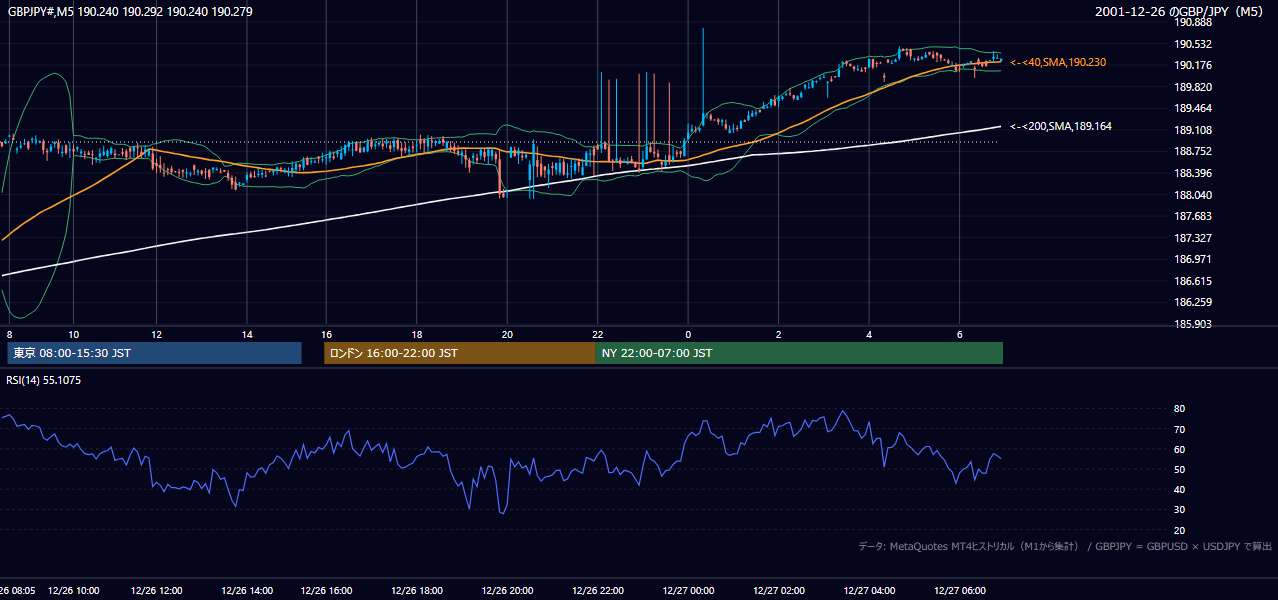Click the 12/26 12:00 date label
The image size is (1278, 600).
(x=156, y=591)
